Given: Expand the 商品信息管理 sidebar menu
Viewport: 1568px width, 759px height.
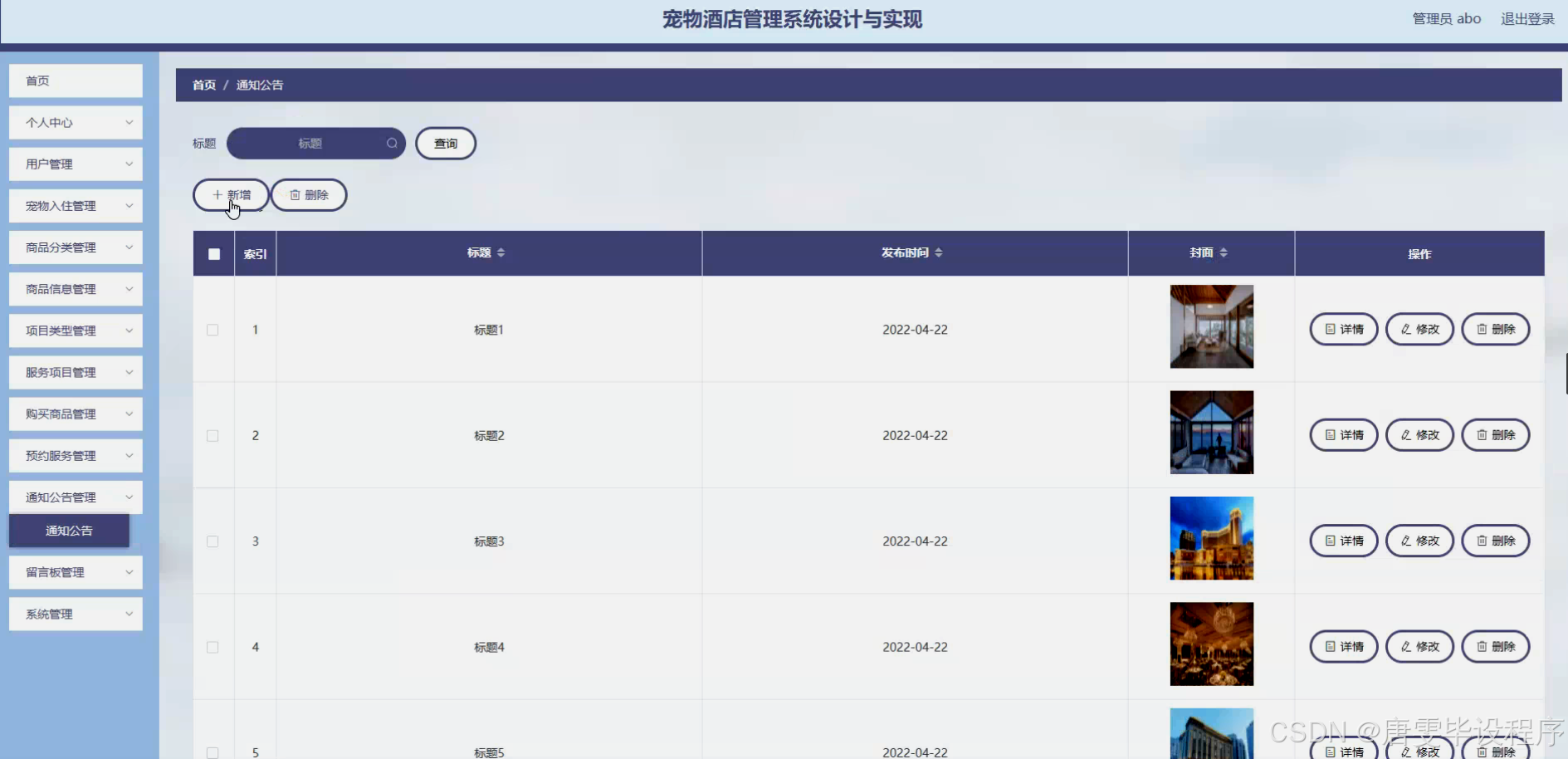Looking at the screenshot, I should tap(76, 289).
